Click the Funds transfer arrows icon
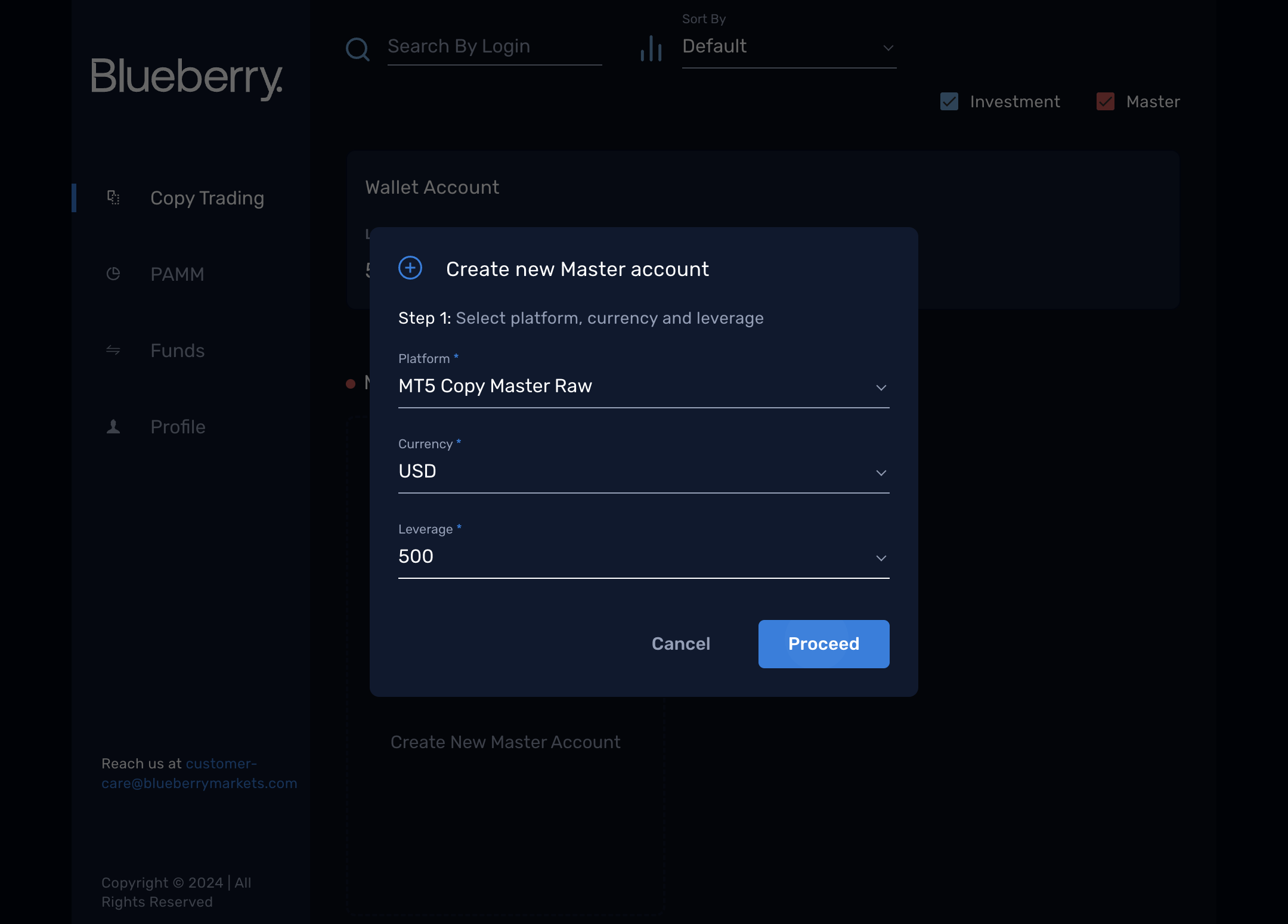This screenshot has height=924, width=1288. 113,350
